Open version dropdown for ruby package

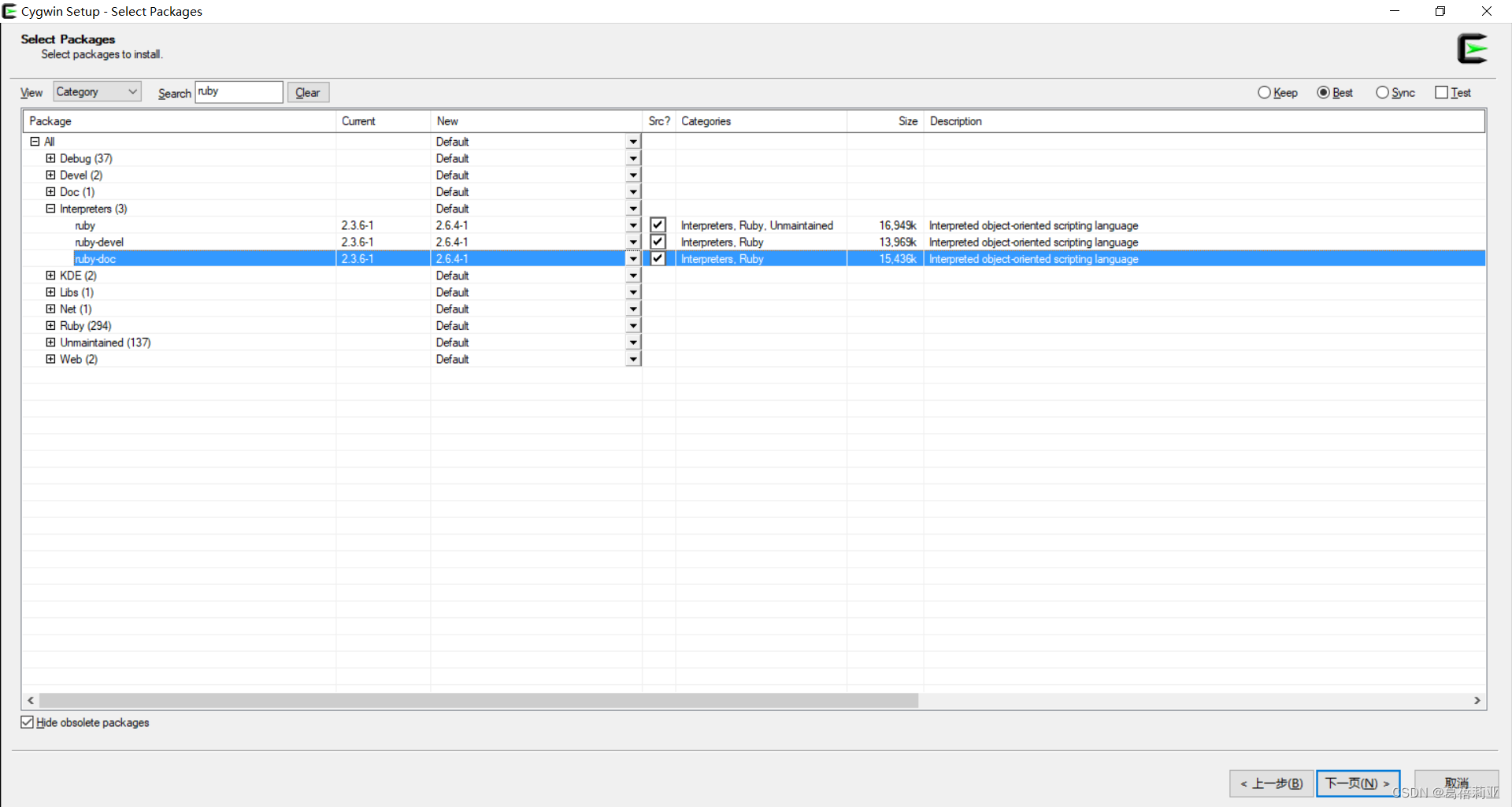coord(633,225)
